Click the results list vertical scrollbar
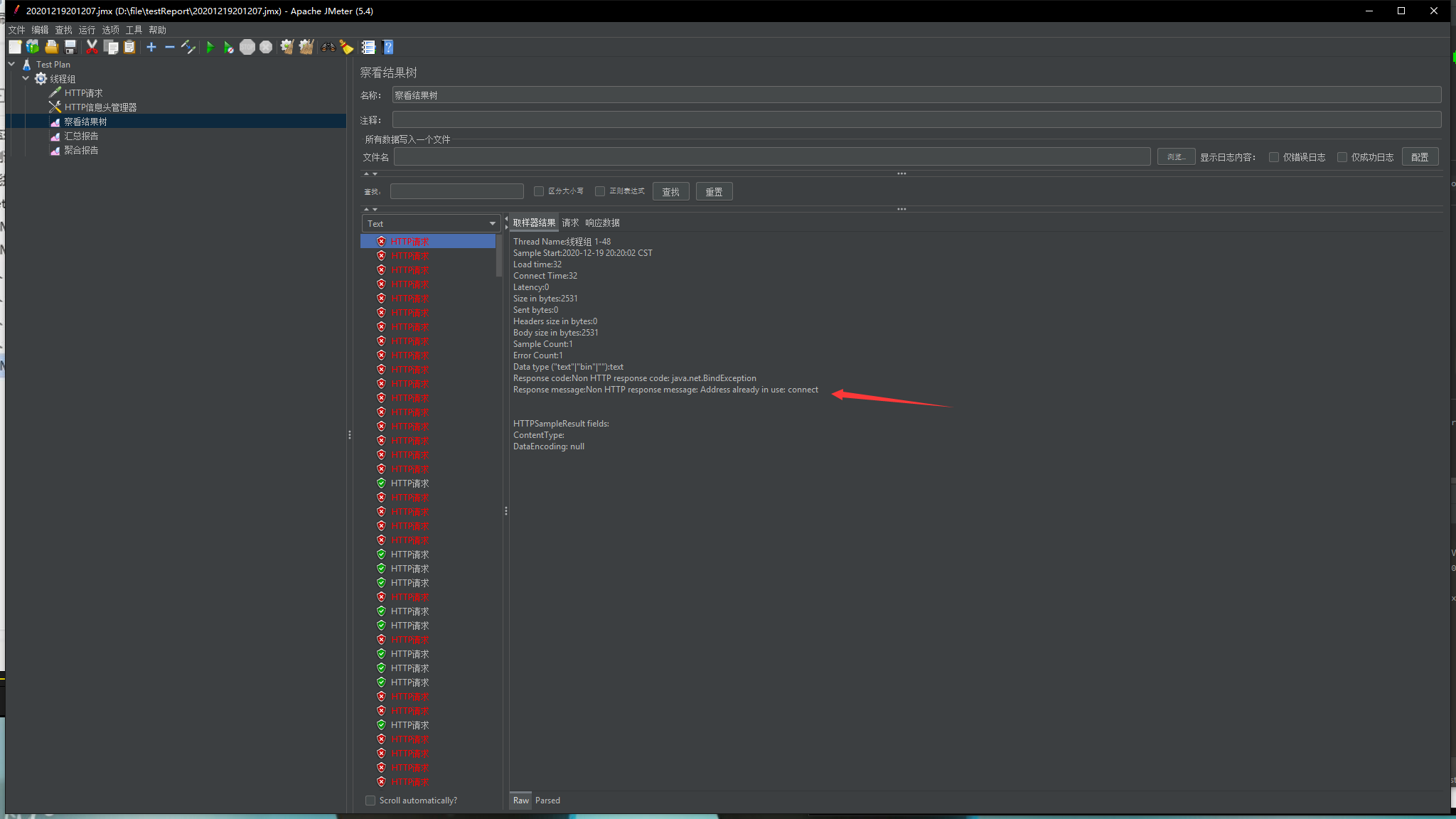 (499, 256)
